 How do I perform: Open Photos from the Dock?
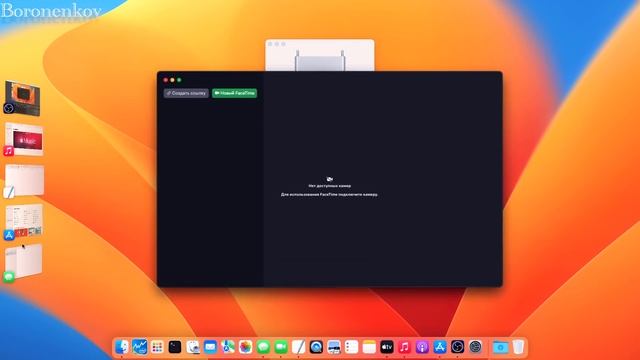coord(246,347)
